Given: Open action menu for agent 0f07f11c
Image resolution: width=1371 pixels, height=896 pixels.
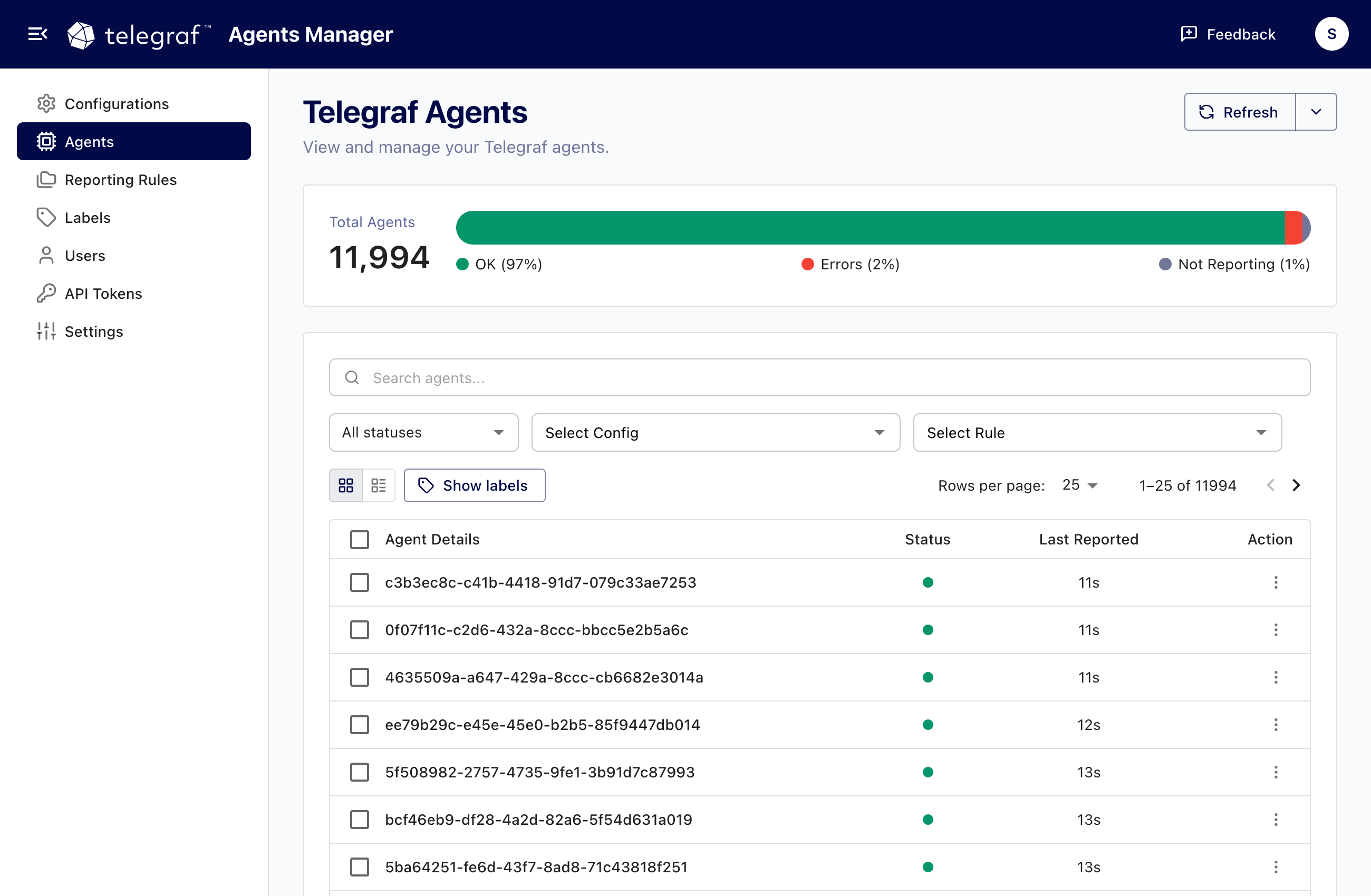Looking at the screenshot, I should [1276, 630].
